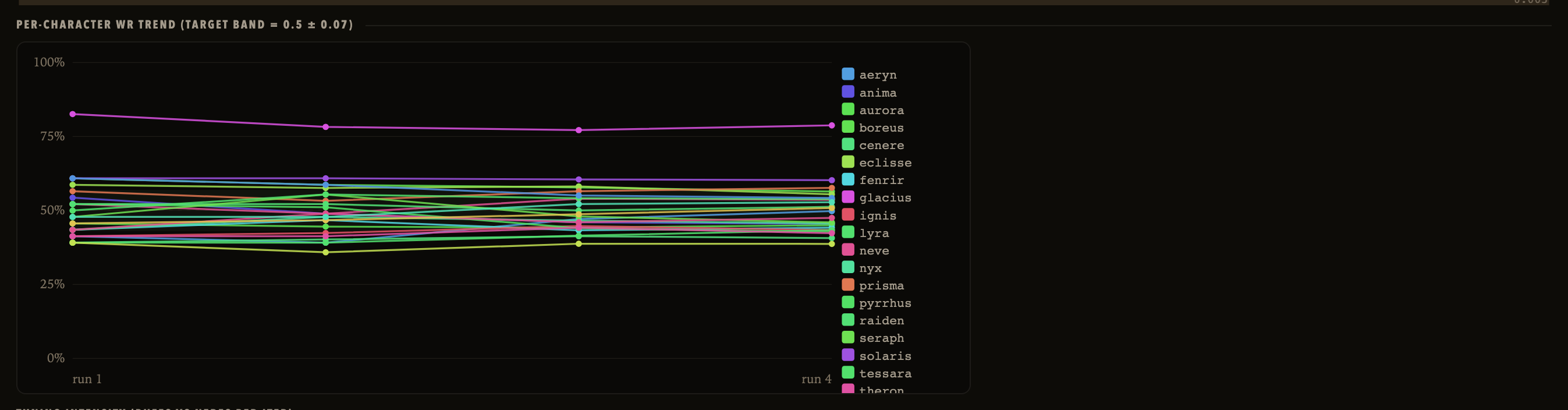Click the ignis legend color swatch
The image size is (1568, 410).
[x=847, y=215]
